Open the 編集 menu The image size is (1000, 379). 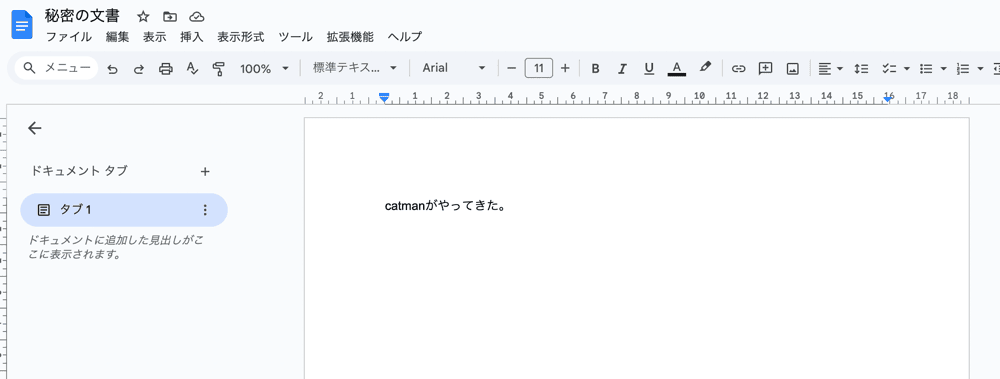117,37
